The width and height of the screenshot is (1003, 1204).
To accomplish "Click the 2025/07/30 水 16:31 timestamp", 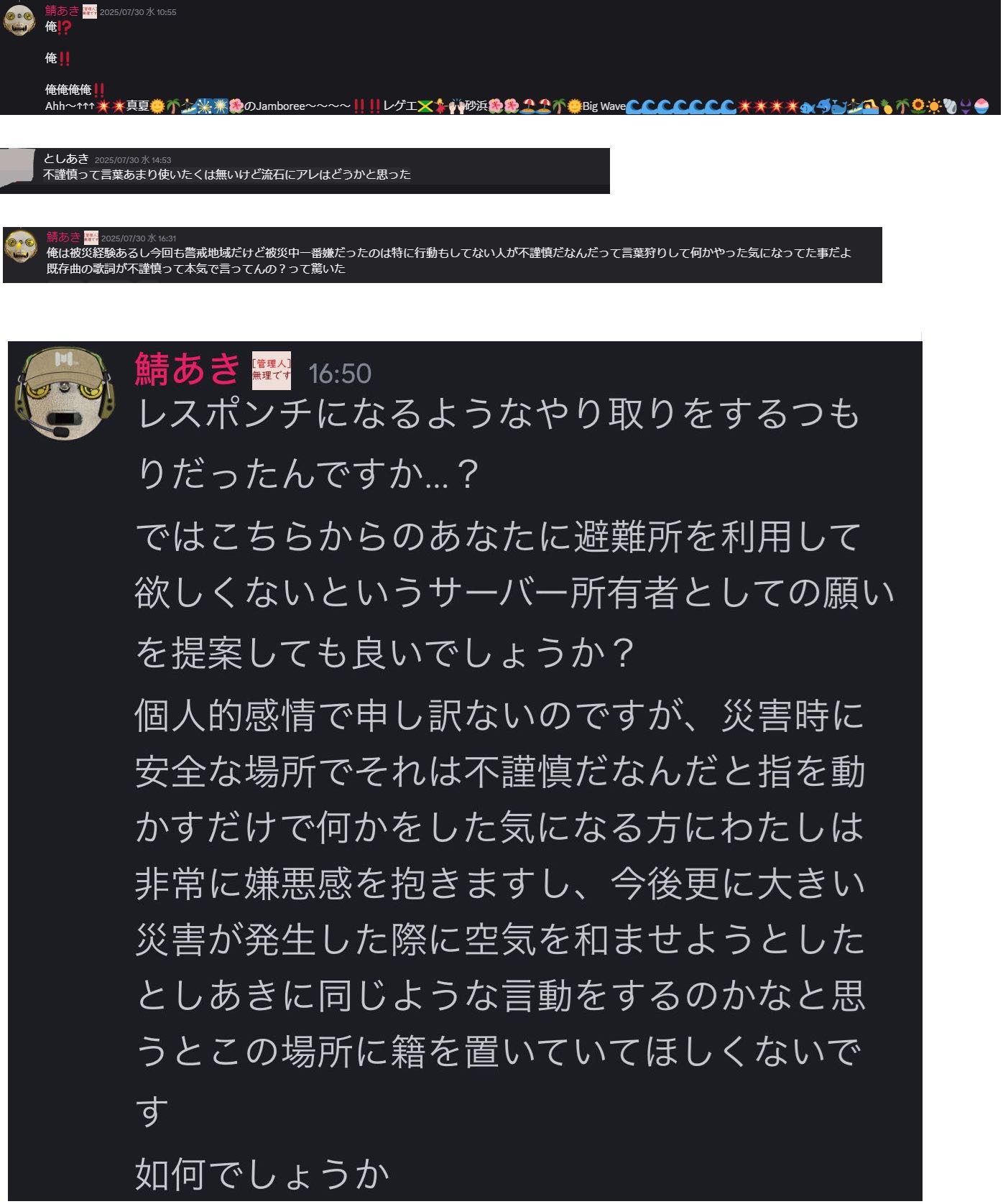I will [x=139, y=239].
